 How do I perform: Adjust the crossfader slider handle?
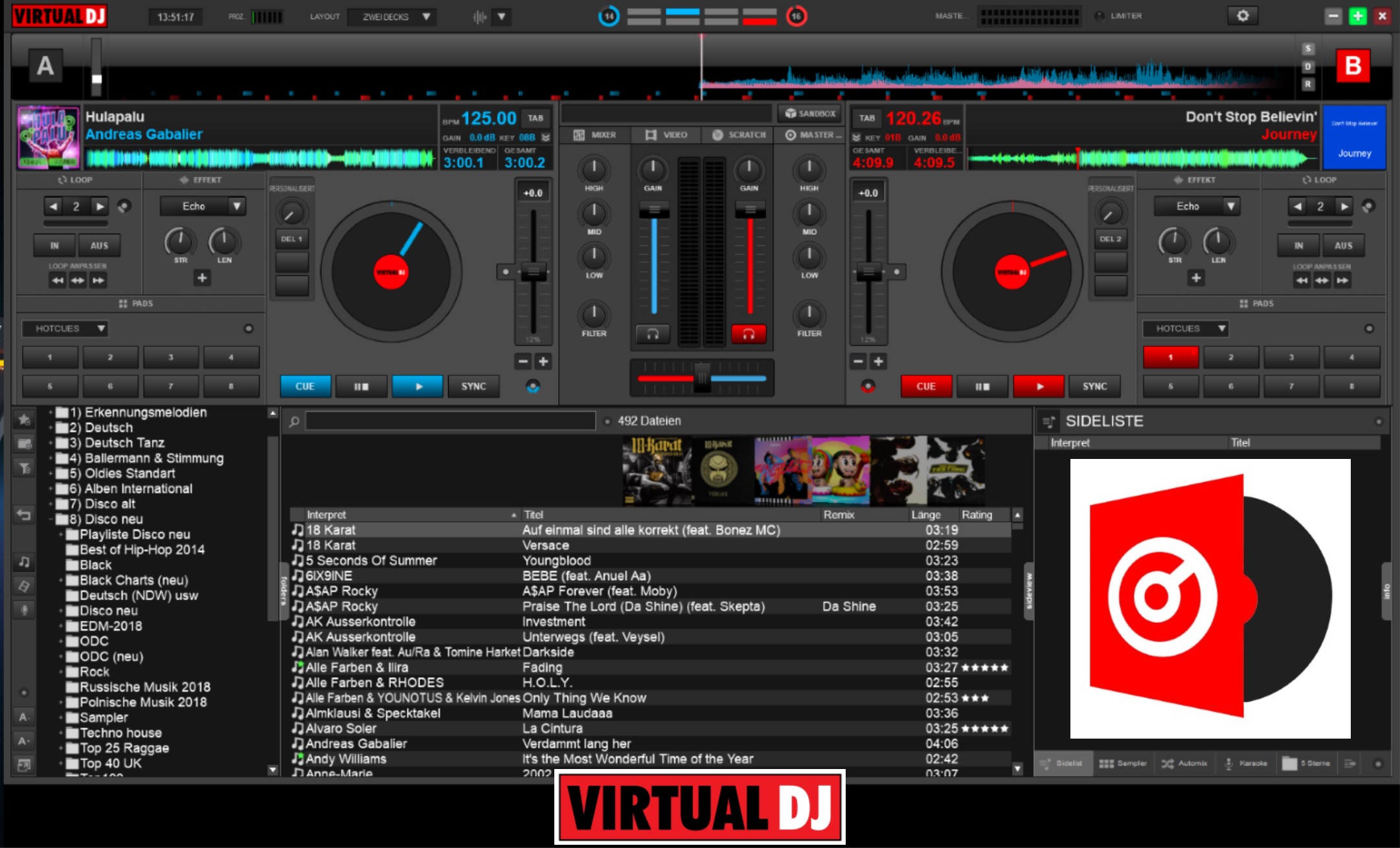702,377
